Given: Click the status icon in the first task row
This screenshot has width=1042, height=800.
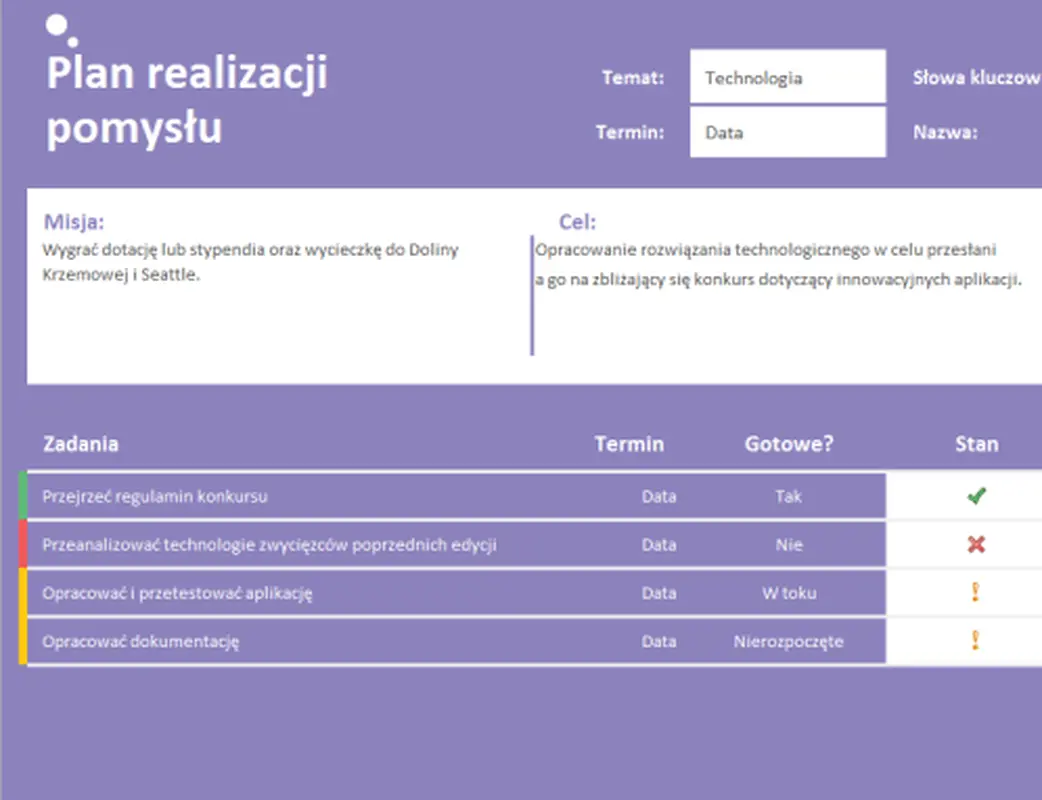Looking at the screenshot, I should [x=977, y=496].
